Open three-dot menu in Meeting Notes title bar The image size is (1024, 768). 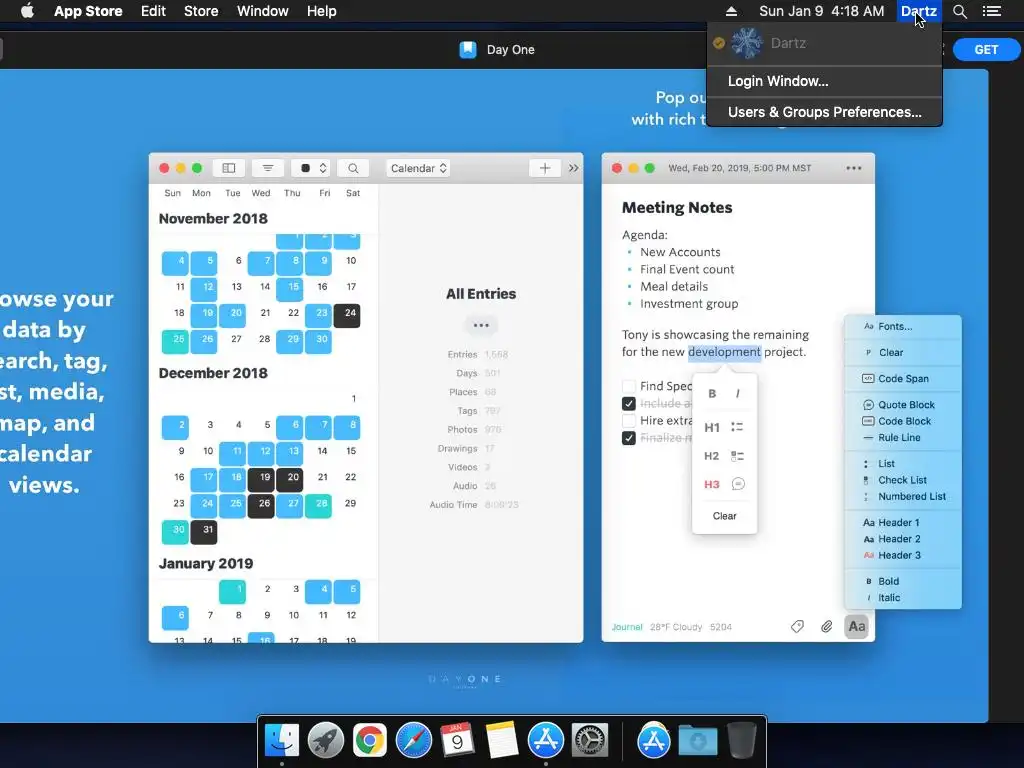tap(854, 168)
